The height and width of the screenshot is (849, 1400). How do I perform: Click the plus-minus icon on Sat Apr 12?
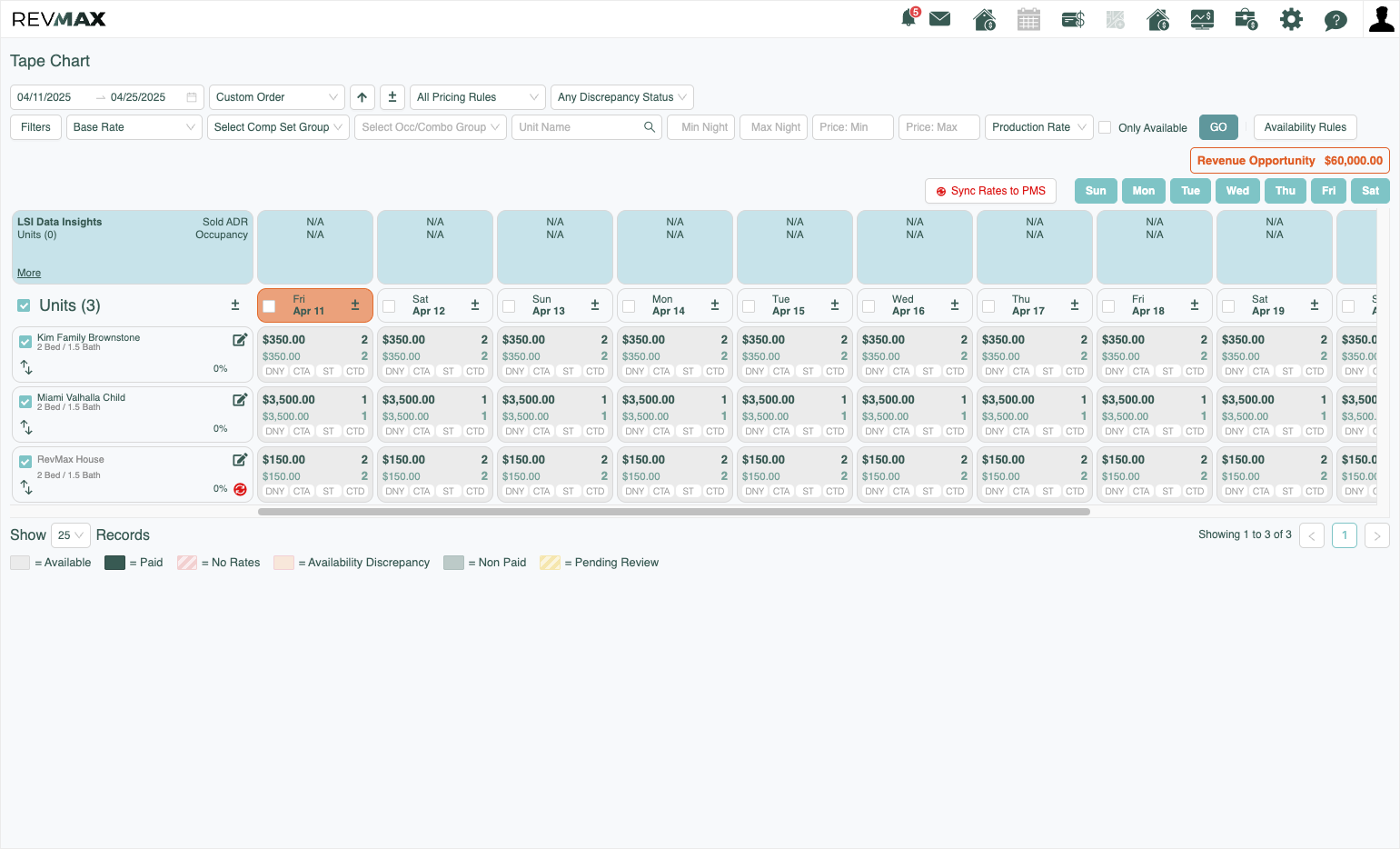(475, 305)
